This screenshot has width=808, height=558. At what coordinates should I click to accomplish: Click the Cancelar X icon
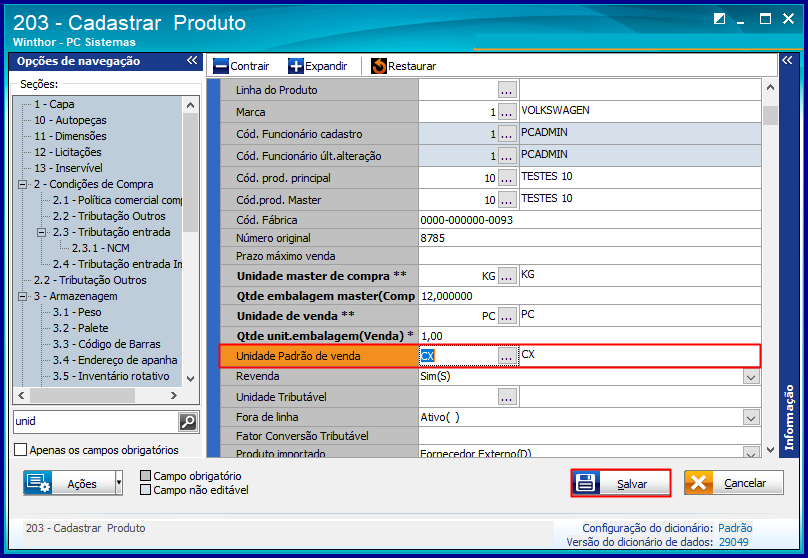click(x=699, y=483)
